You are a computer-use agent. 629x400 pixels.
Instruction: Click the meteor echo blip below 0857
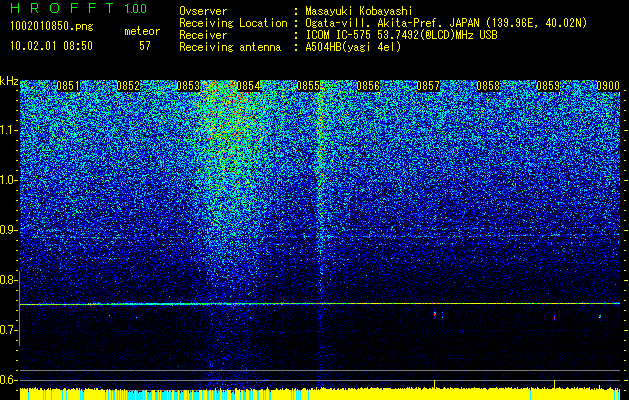(x=435, y=314)
